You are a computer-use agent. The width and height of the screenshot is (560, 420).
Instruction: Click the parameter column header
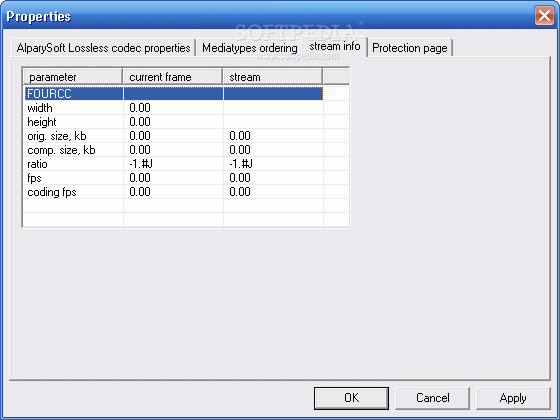coord(73,77)
